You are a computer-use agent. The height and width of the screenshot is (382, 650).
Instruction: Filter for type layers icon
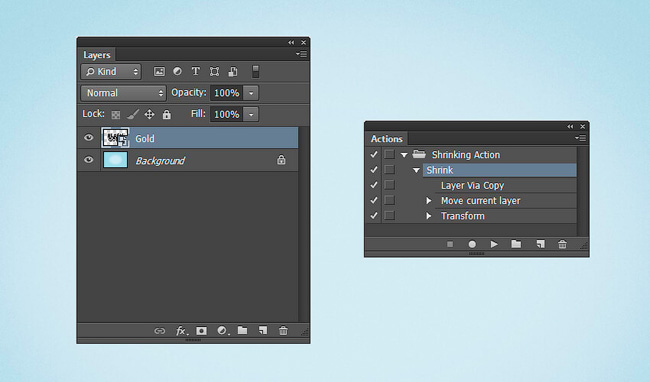196,71
